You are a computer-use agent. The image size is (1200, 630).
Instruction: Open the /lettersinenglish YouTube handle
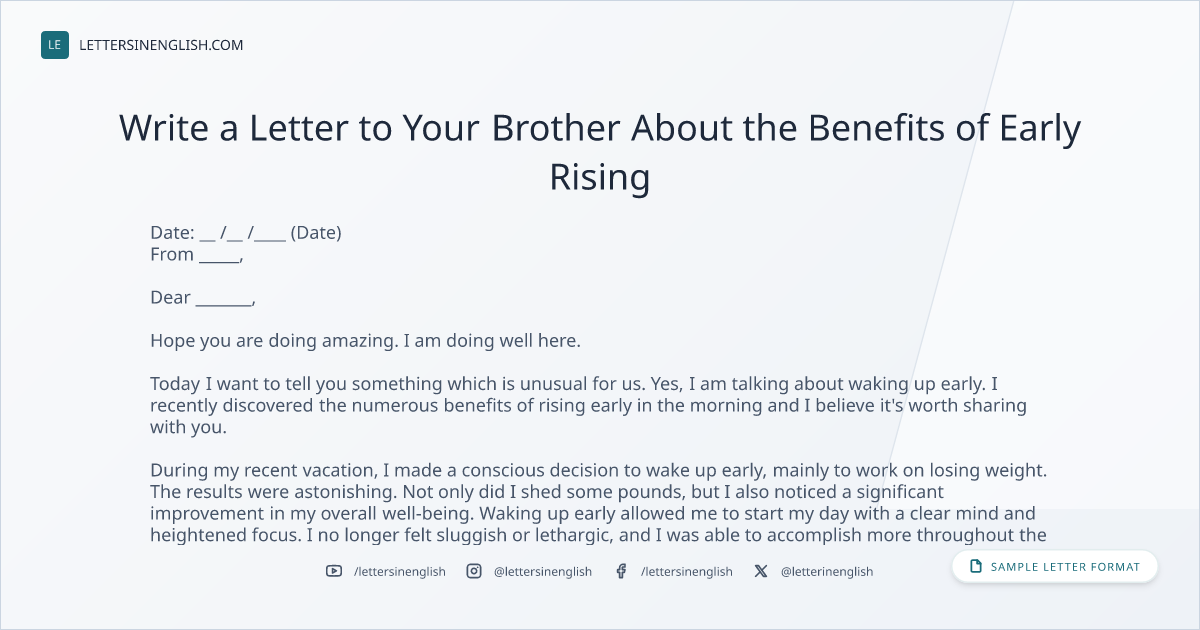click(400, 571)
